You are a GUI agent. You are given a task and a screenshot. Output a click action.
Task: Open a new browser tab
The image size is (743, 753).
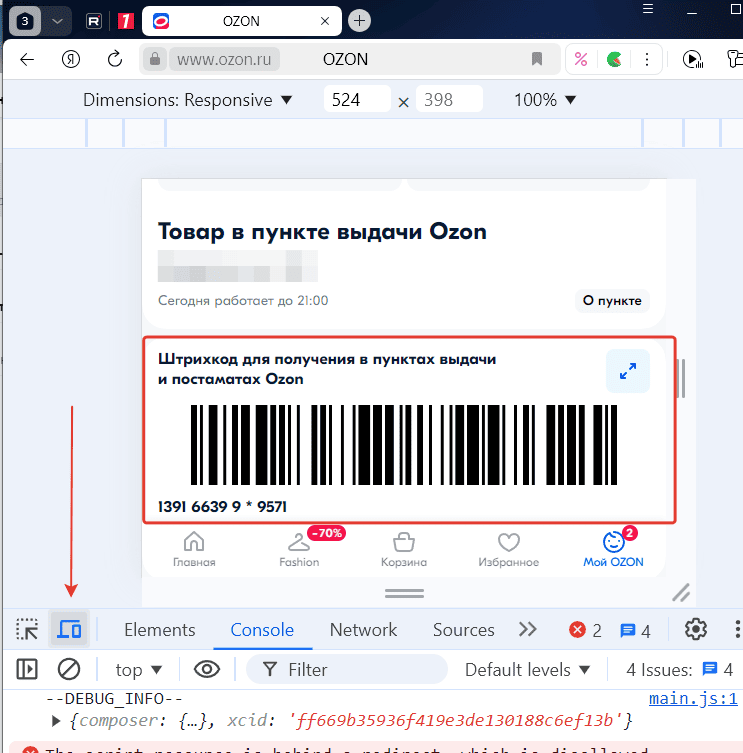pos(359,21)
